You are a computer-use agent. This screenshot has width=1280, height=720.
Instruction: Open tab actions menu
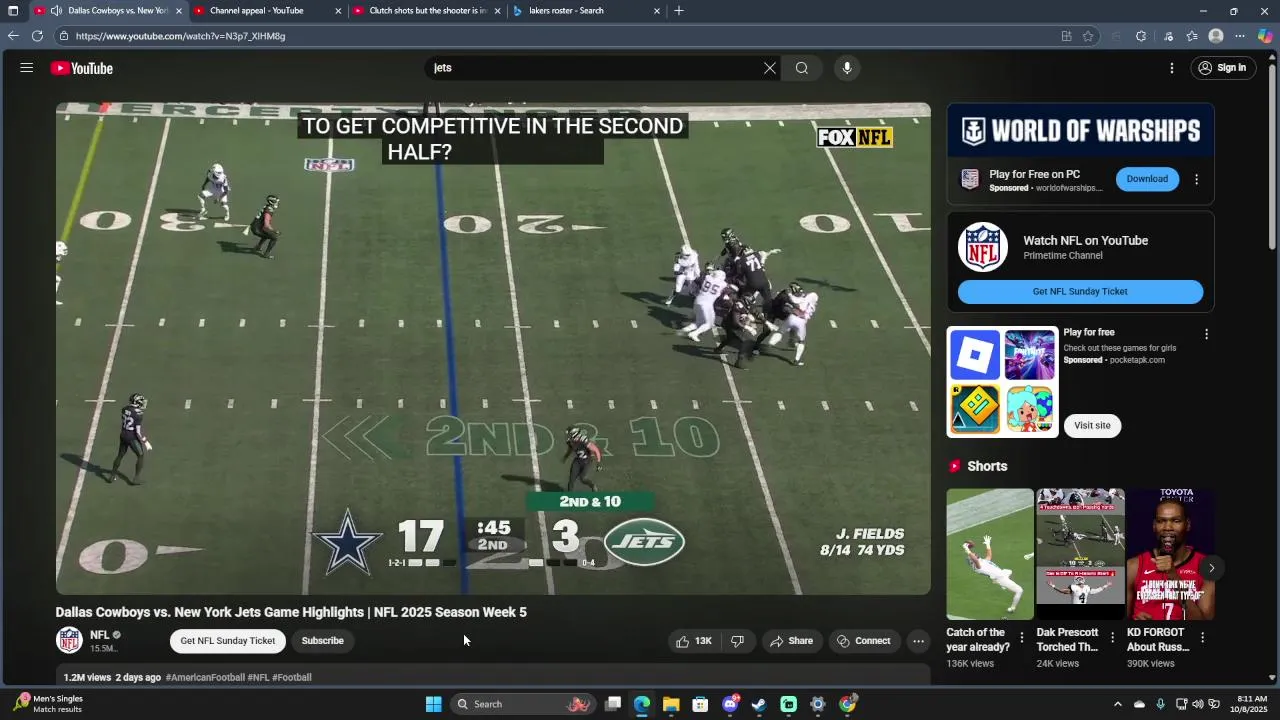13,11
